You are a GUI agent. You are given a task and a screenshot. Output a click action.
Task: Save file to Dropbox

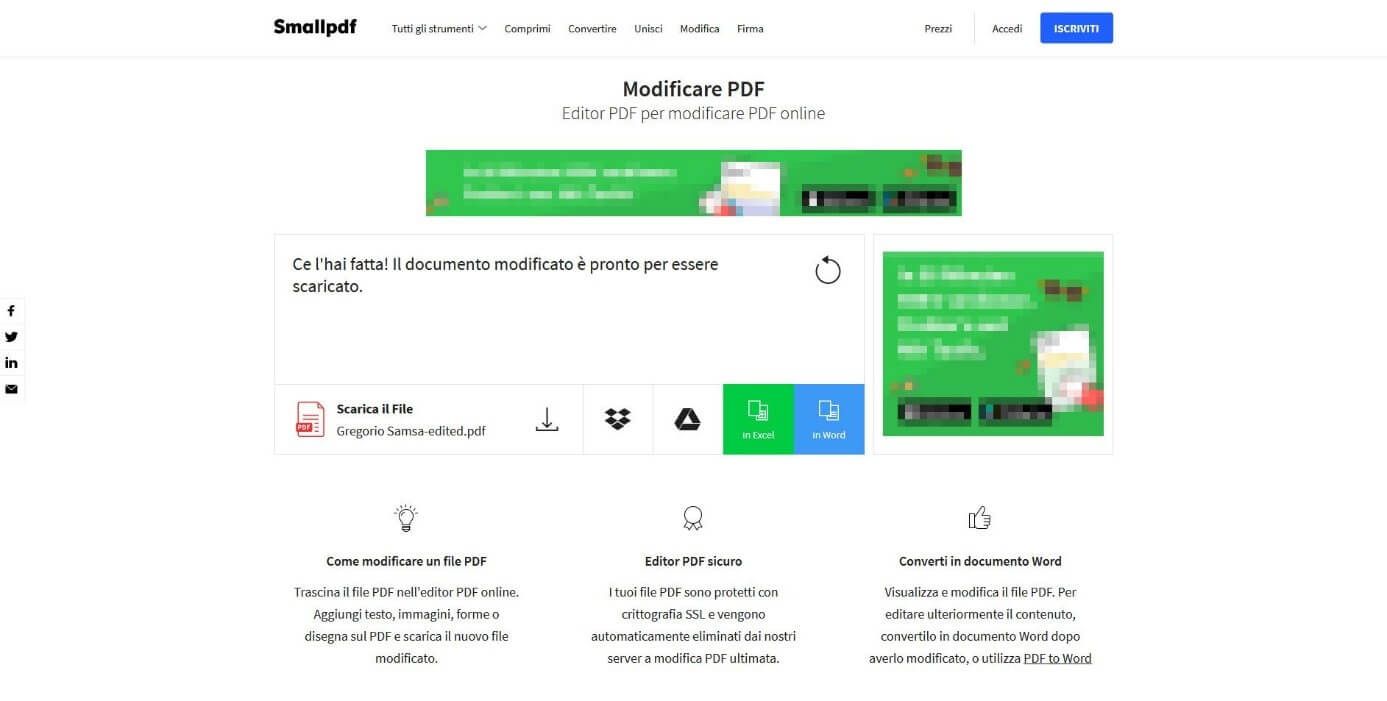point(618,419)
